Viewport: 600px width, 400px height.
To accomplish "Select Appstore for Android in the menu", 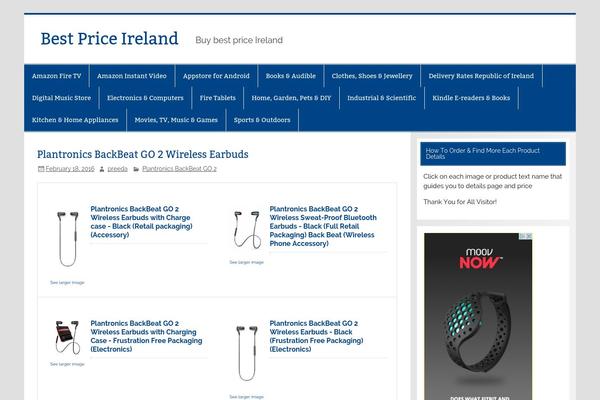I will click(x=216, y=76).
